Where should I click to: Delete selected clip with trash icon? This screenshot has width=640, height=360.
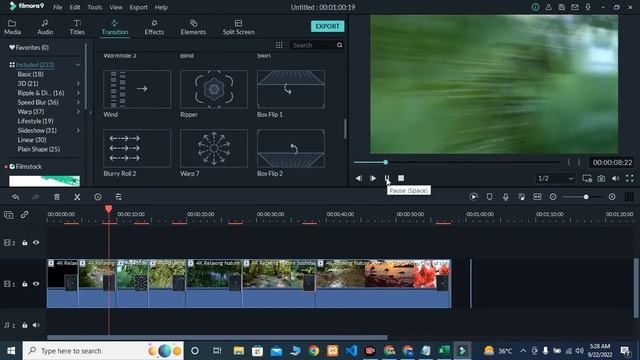57,197
